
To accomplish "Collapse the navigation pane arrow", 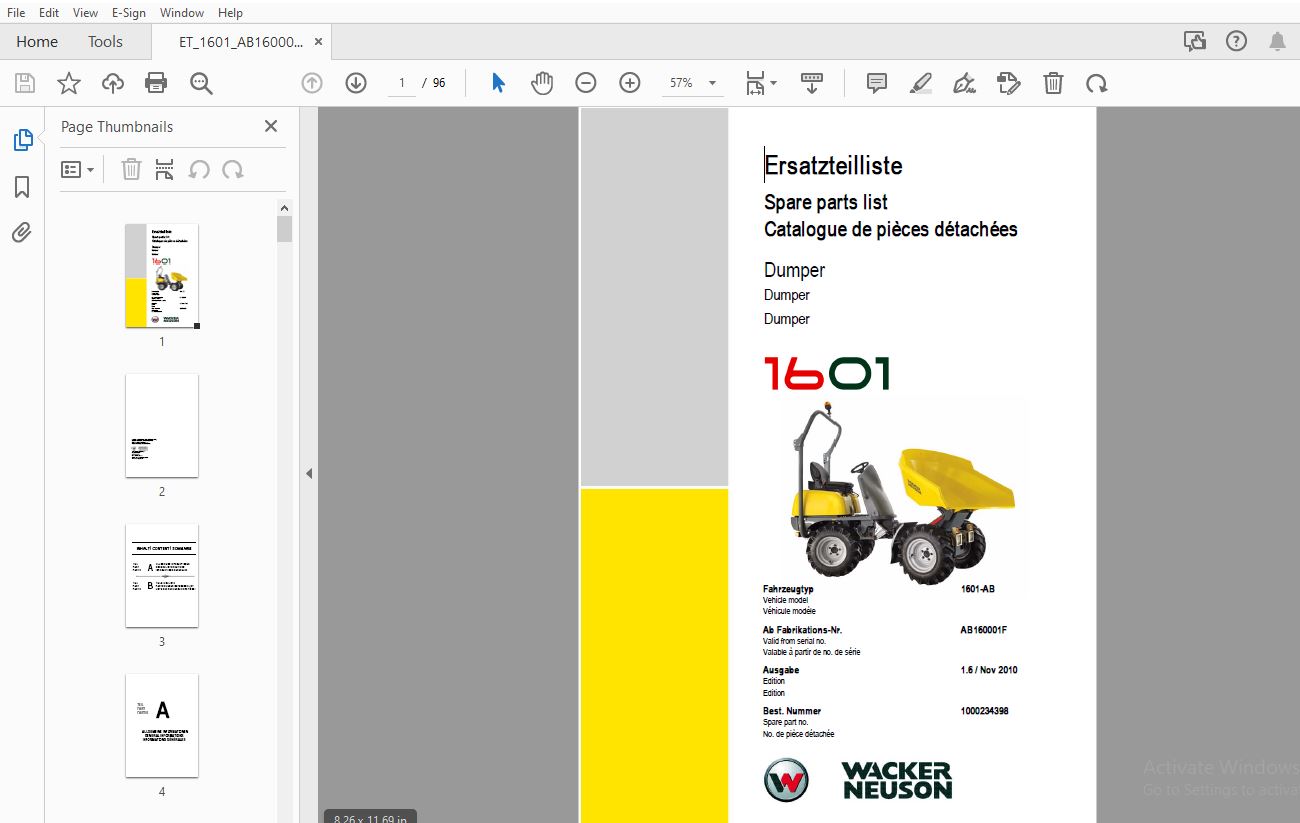I will [309, 474].
